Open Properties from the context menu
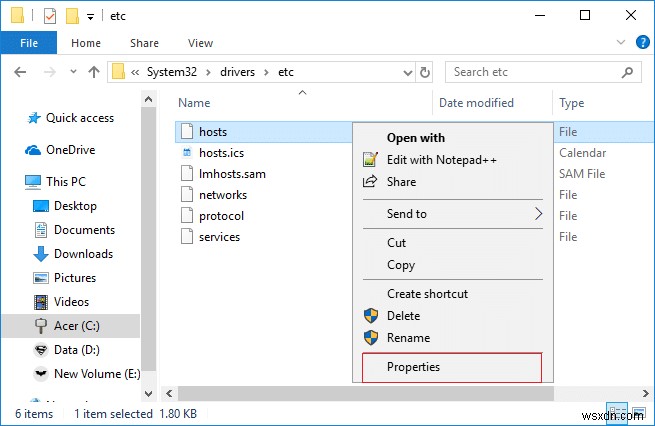This screenshot has height=426, width=655. [452, 367]
